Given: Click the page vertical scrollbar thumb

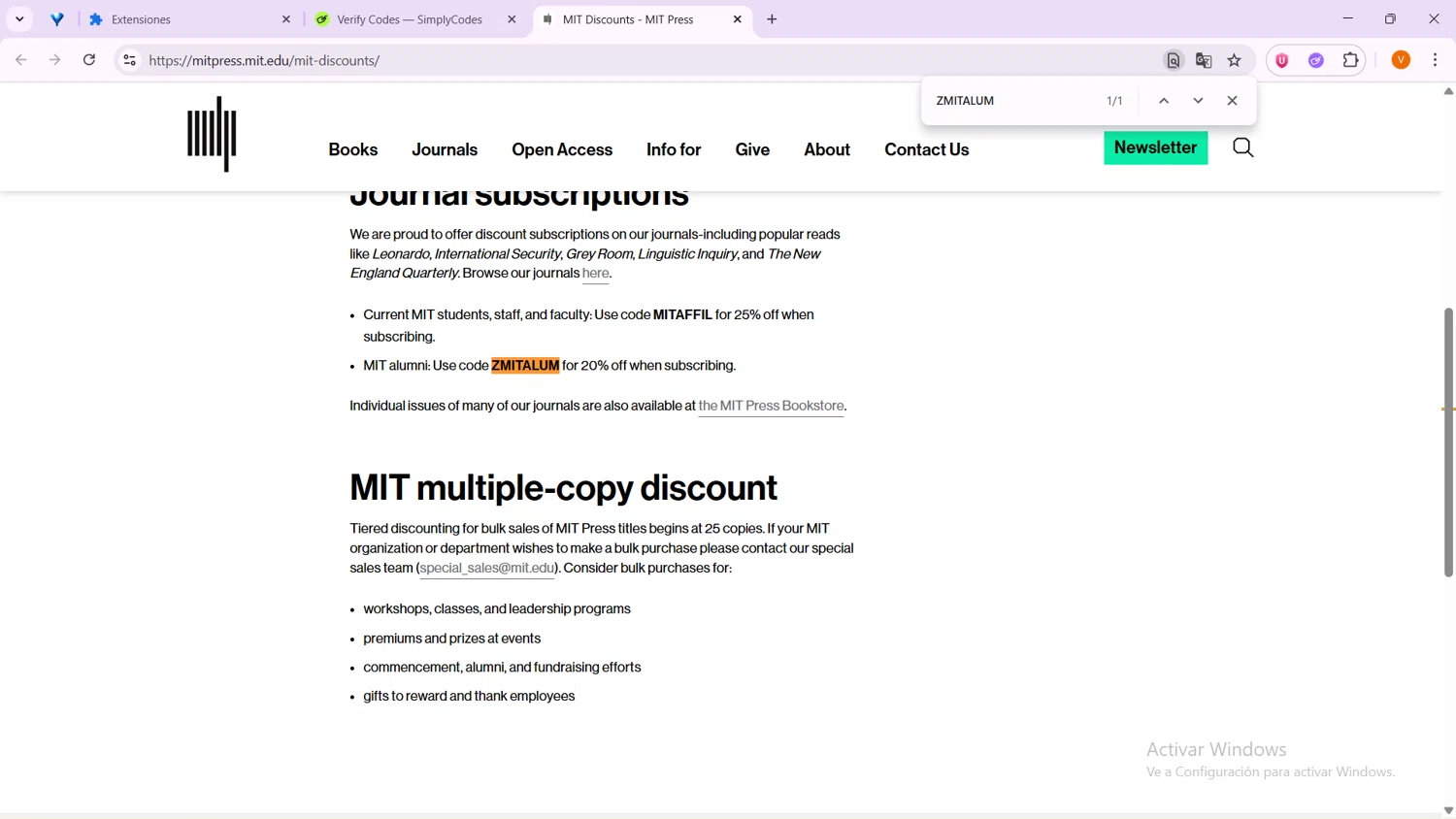Looking at the screenshot, I should point(1448,442).
